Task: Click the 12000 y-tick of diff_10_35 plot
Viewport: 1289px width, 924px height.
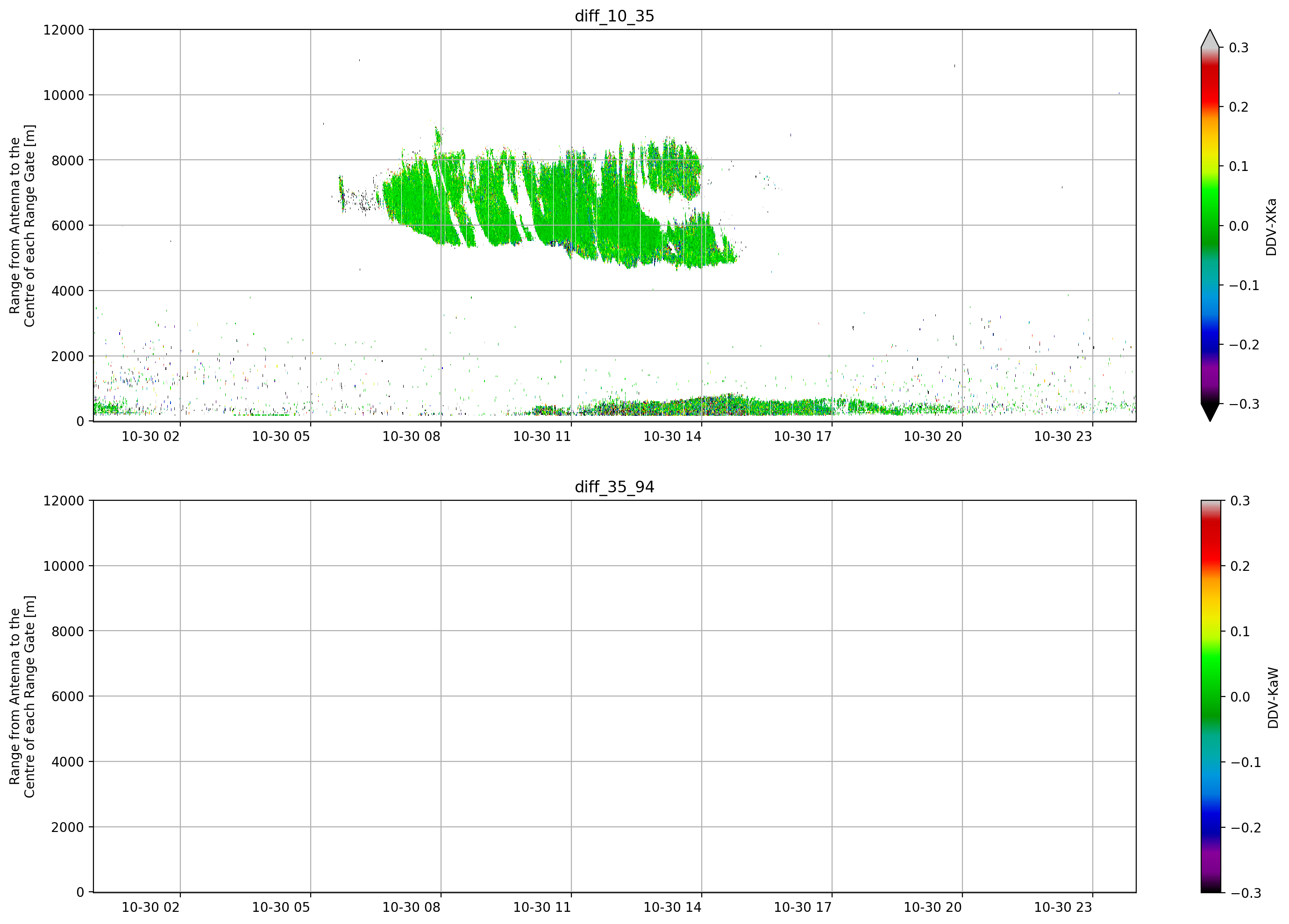Action: (x=64, y=29)
